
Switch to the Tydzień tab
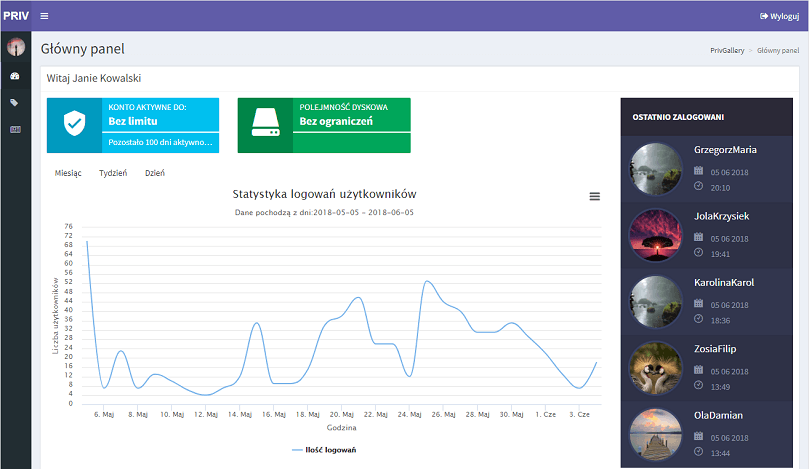(113, 173)
